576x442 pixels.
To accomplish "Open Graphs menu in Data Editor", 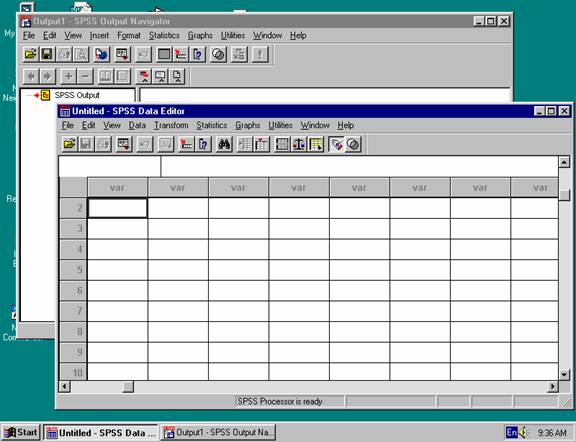I will point(248,125).
